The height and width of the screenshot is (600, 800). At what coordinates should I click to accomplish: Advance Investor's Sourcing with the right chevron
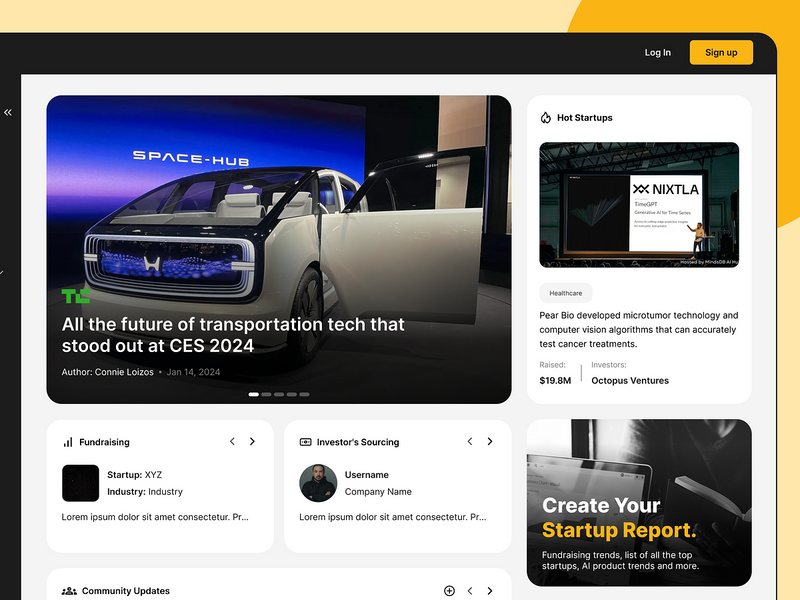pos(490,441)
